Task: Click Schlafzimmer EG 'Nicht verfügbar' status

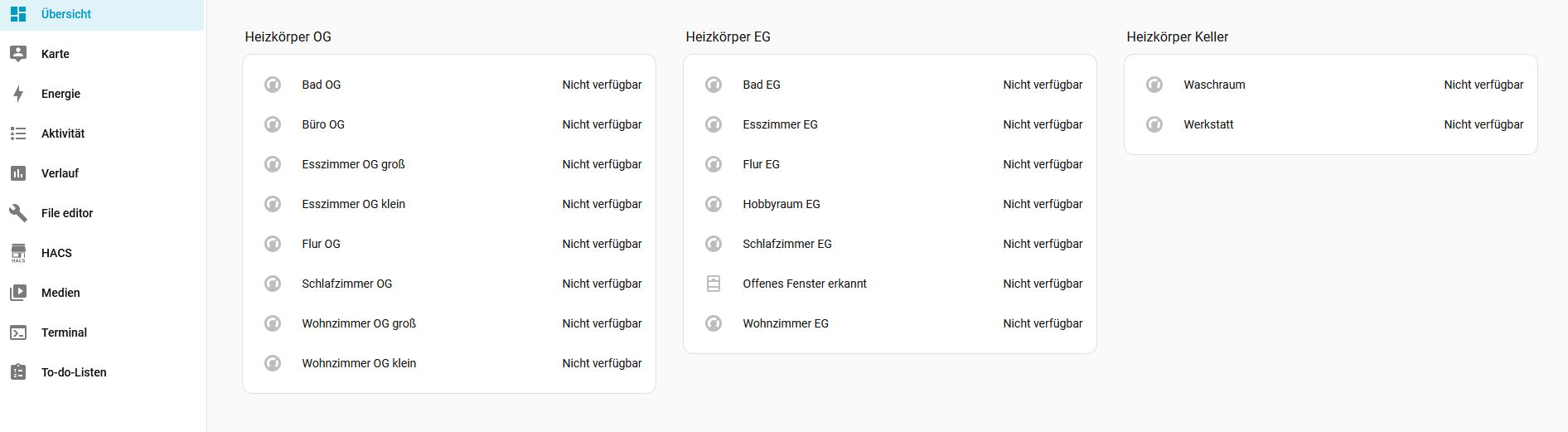Action: pyautogui.click(x=1043, y=244)
